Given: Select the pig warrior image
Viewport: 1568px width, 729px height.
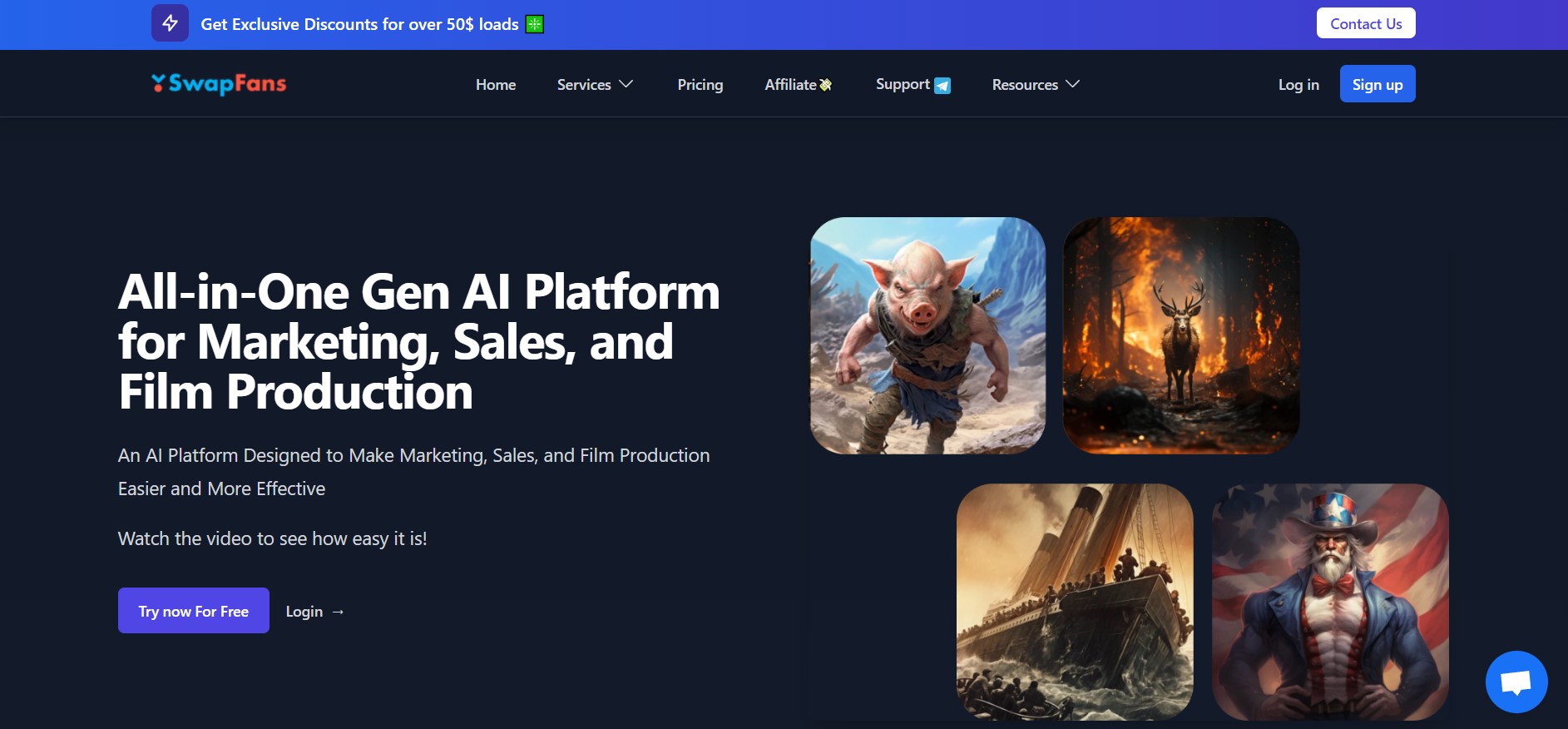Looking at the screenshot, I should point(927,335).
